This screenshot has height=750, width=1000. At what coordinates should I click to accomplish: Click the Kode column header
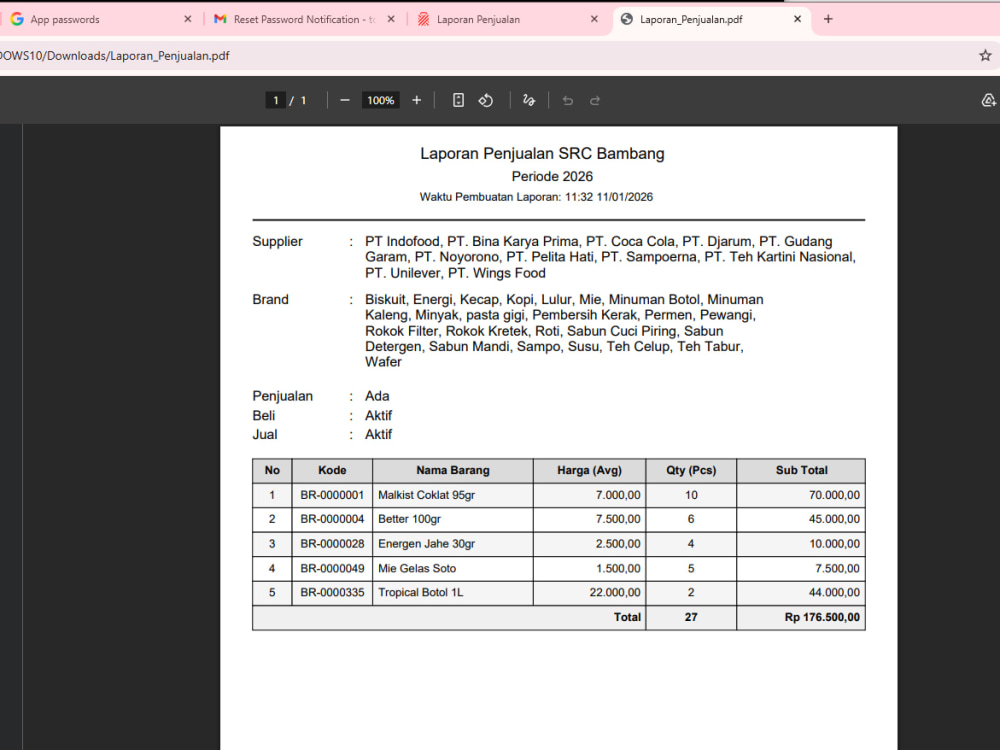click(x=332, y=471)
